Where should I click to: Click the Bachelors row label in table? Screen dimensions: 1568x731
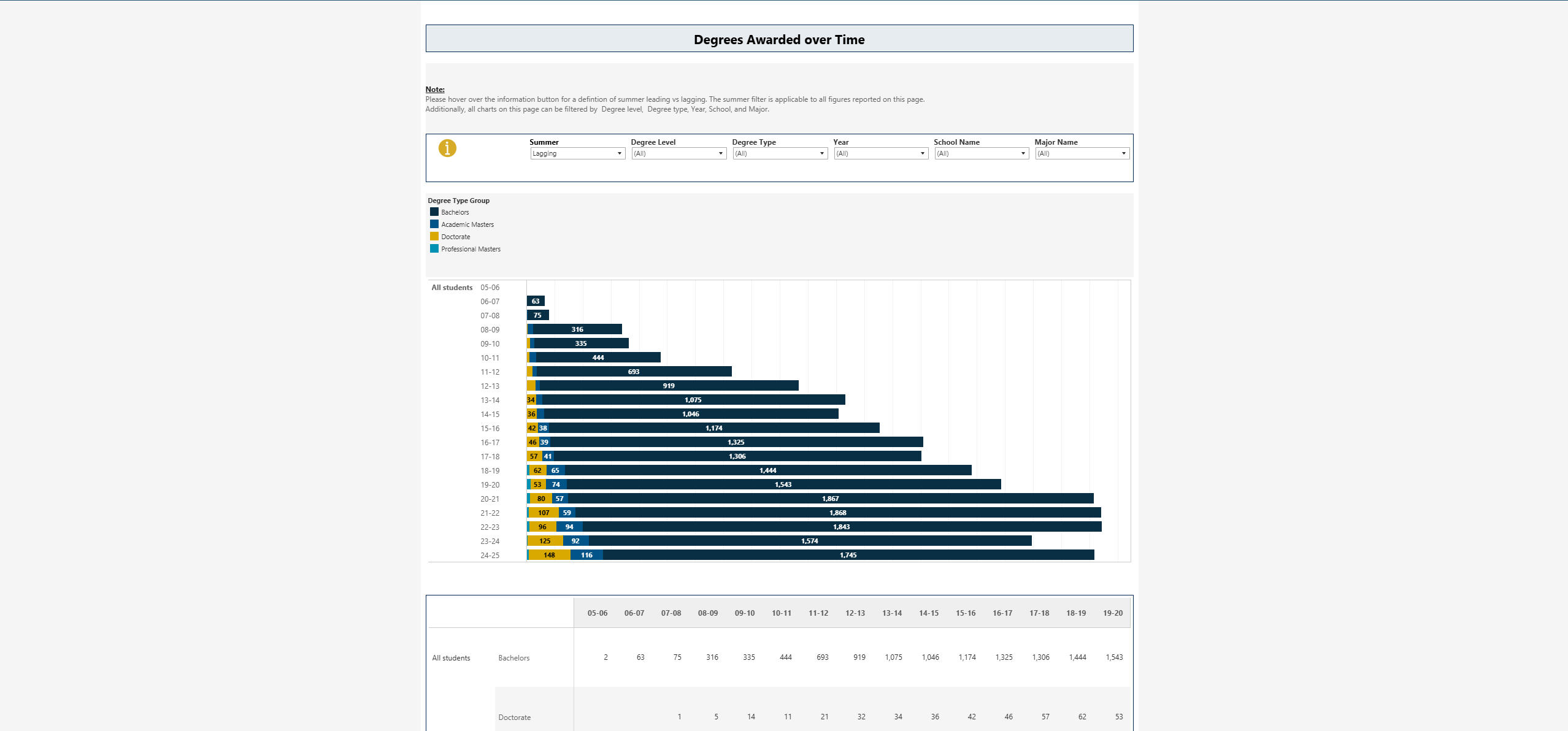(513, 658)
